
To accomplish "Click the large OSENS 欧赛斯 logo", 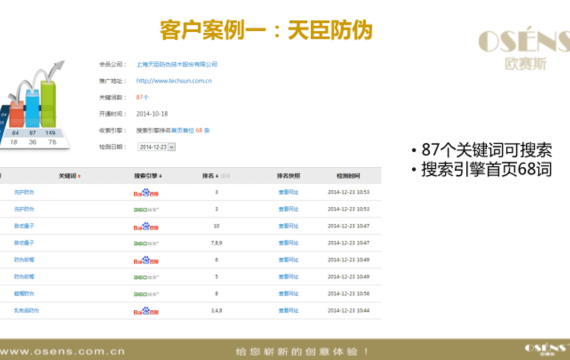I will tap(524, 48).
